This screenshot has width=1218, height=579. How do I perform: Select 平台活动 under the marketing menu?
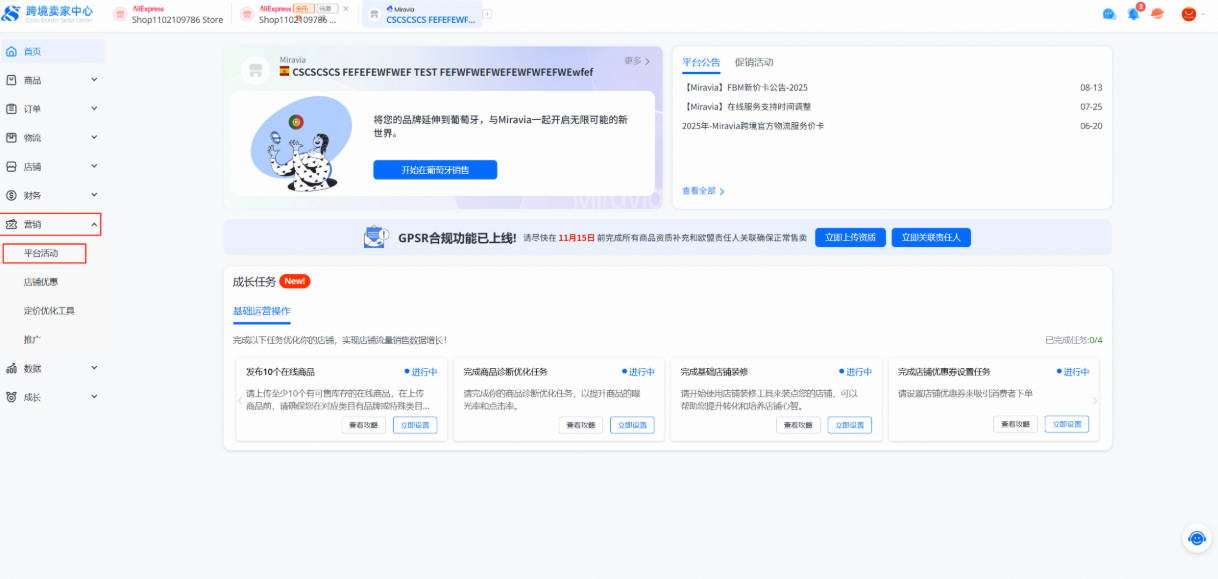(40, 253)
